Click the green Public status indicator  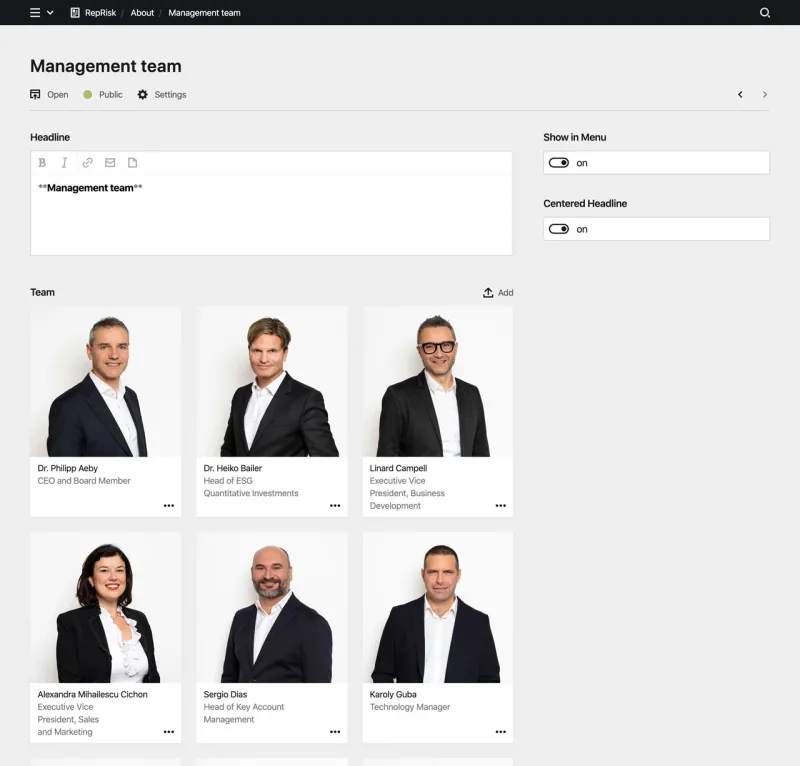(x=88, y=95)
